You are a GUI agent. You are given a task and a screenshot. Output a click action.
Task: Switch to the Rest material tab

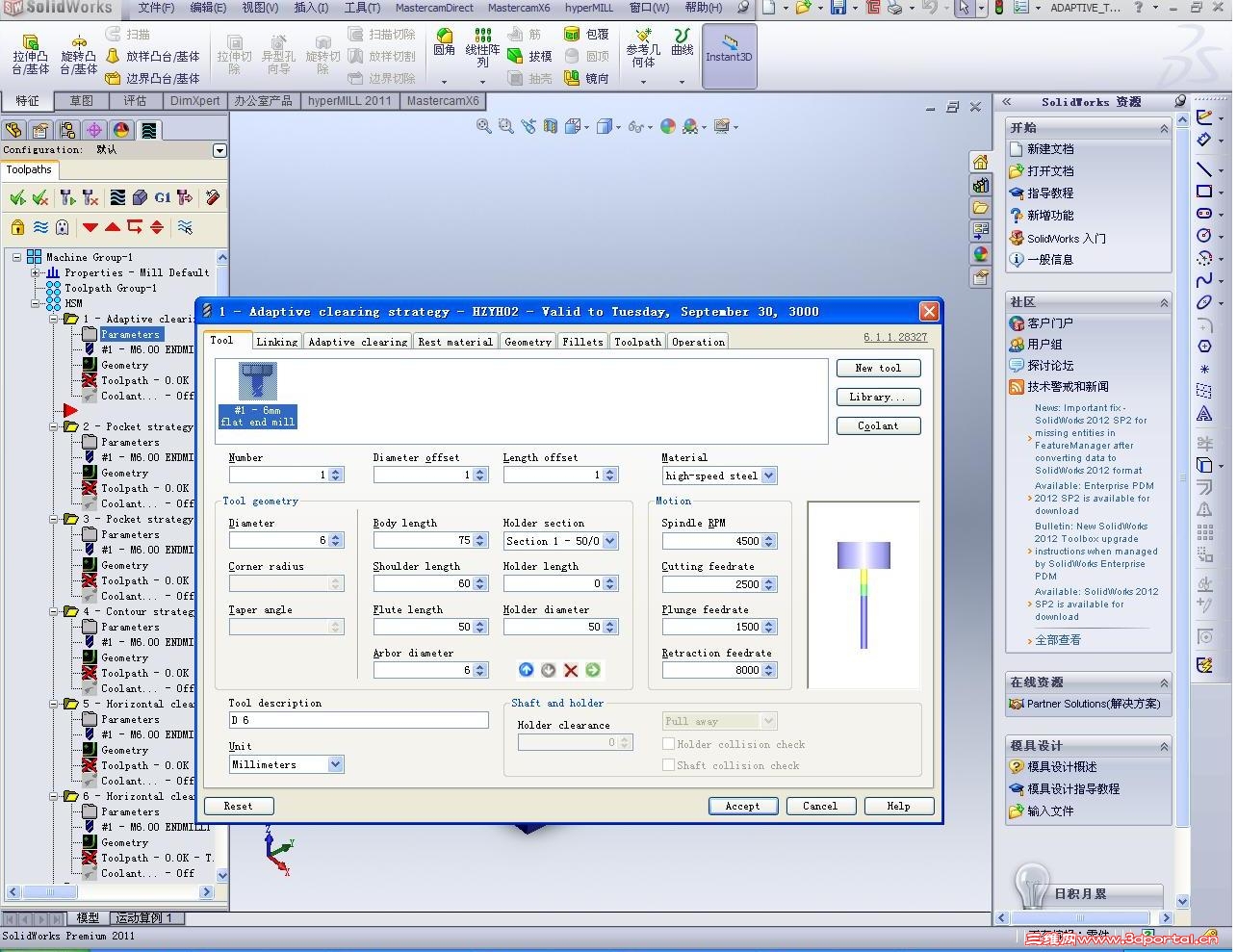pos(455,342)
